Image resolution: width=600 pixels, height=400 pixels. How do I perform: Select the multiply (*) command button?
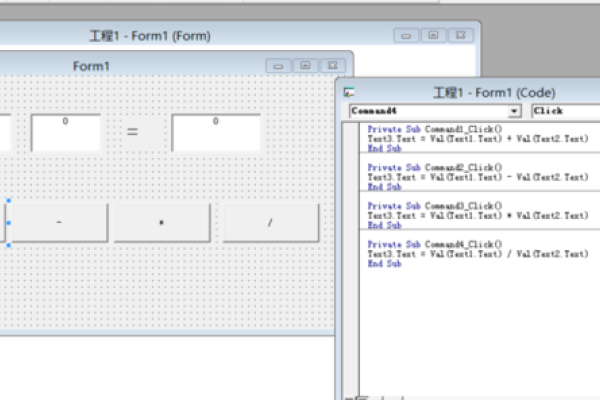[162, 223]
